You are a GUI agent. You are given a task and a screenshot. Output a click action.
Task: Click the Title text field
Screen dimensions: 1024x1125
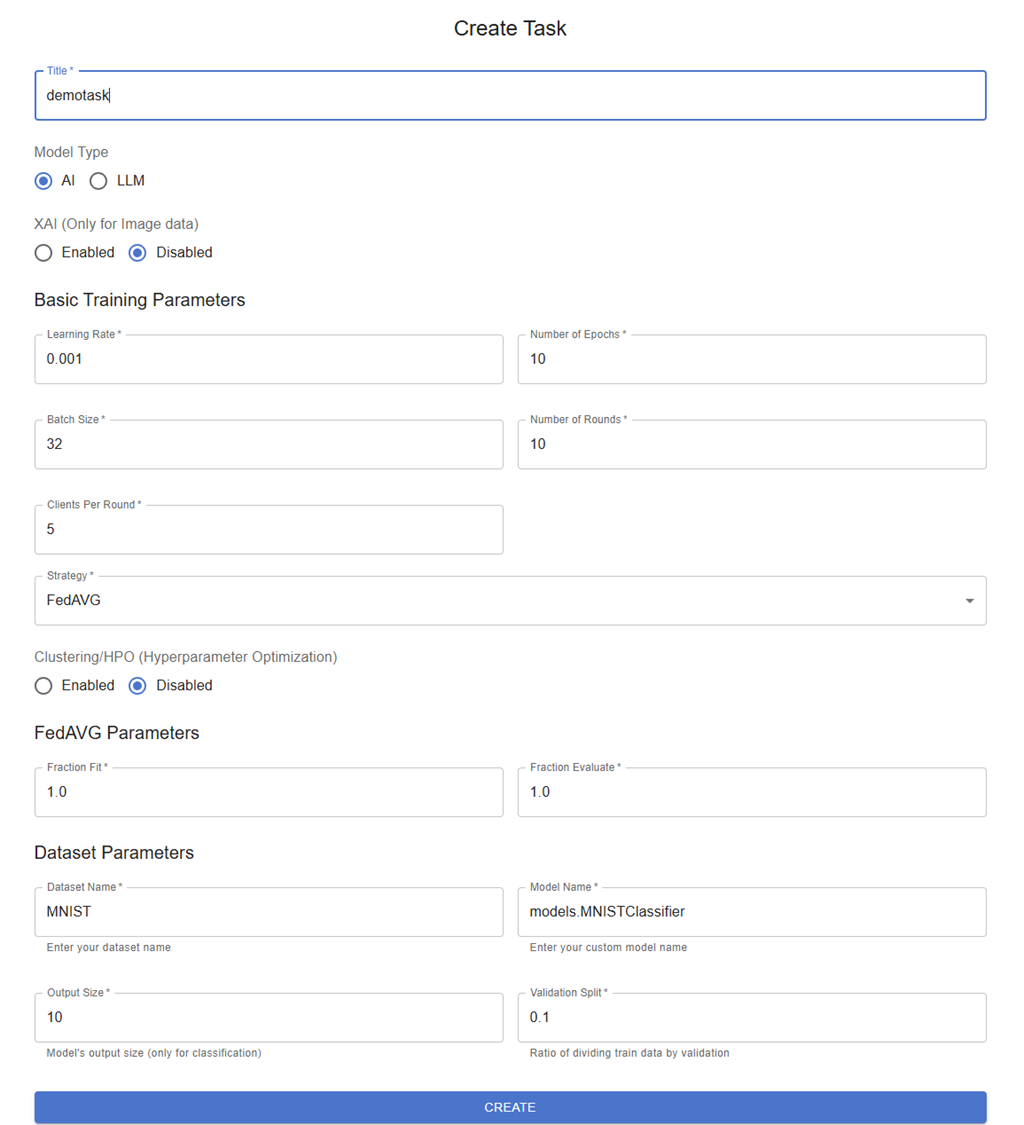click(510, 96)
